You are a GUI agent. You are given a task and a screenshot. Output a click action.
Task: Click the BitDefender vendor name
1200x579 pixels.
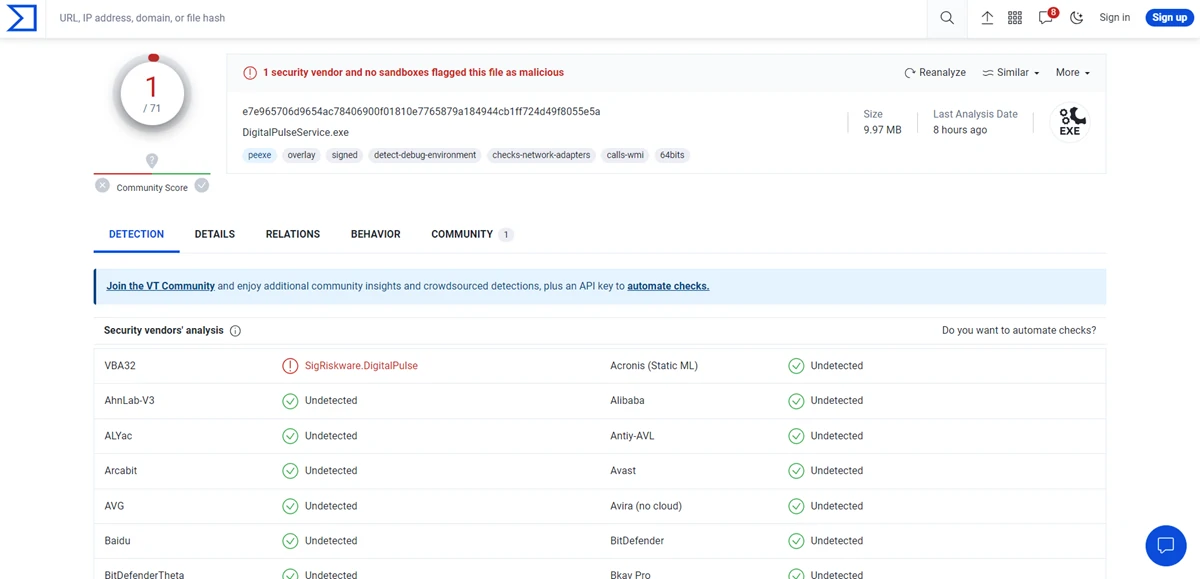tap(636, 541)
